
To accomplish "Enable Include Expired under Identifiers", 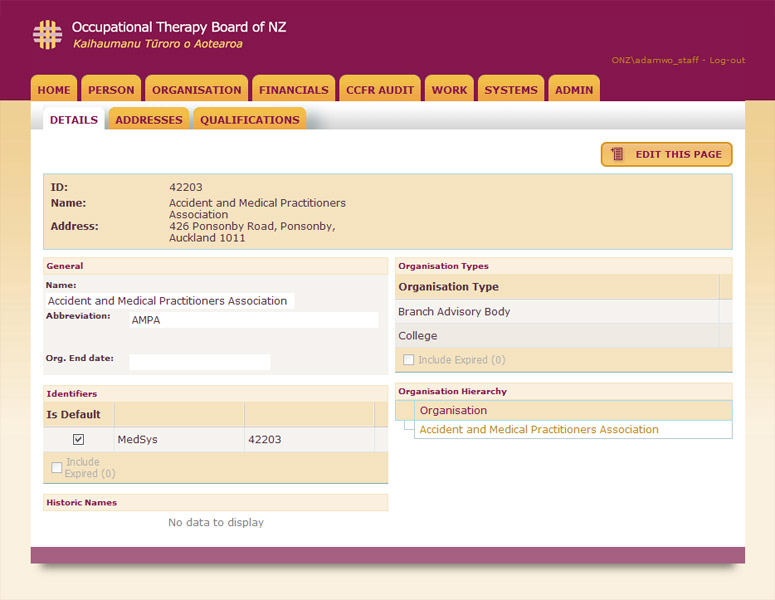I will [57, 467].
